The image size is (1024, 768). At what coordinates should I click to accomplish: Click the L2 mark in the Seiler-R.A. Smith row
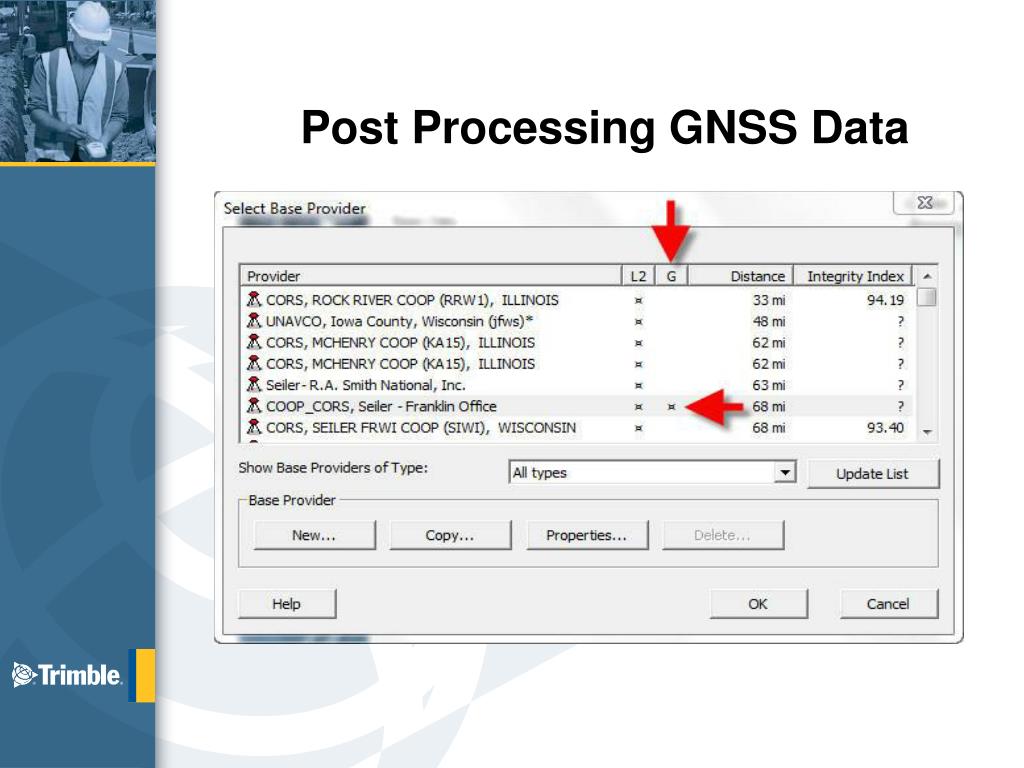point(639,386)
